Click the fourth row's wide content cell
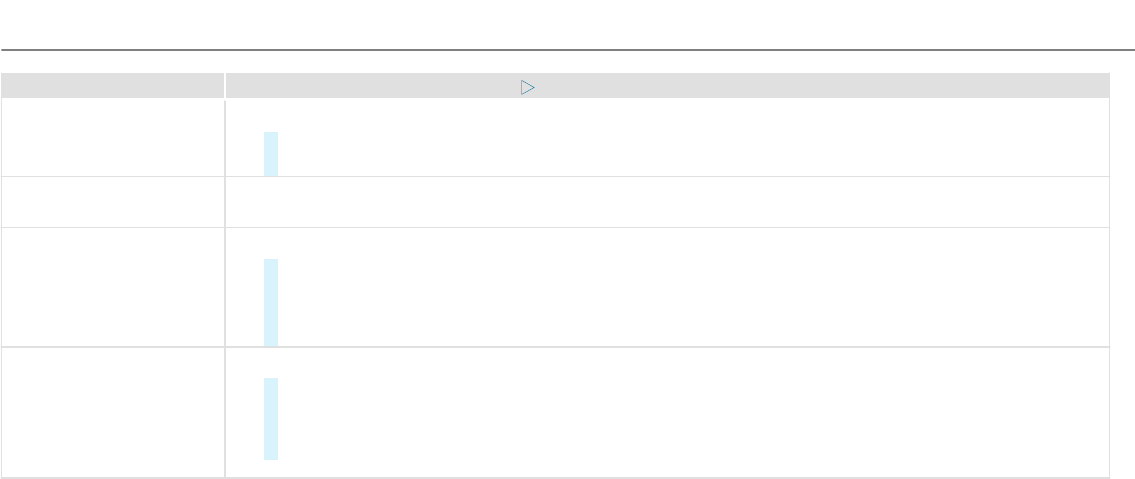The width and height of the screenshot is (1135, 479). coord(680,412)
